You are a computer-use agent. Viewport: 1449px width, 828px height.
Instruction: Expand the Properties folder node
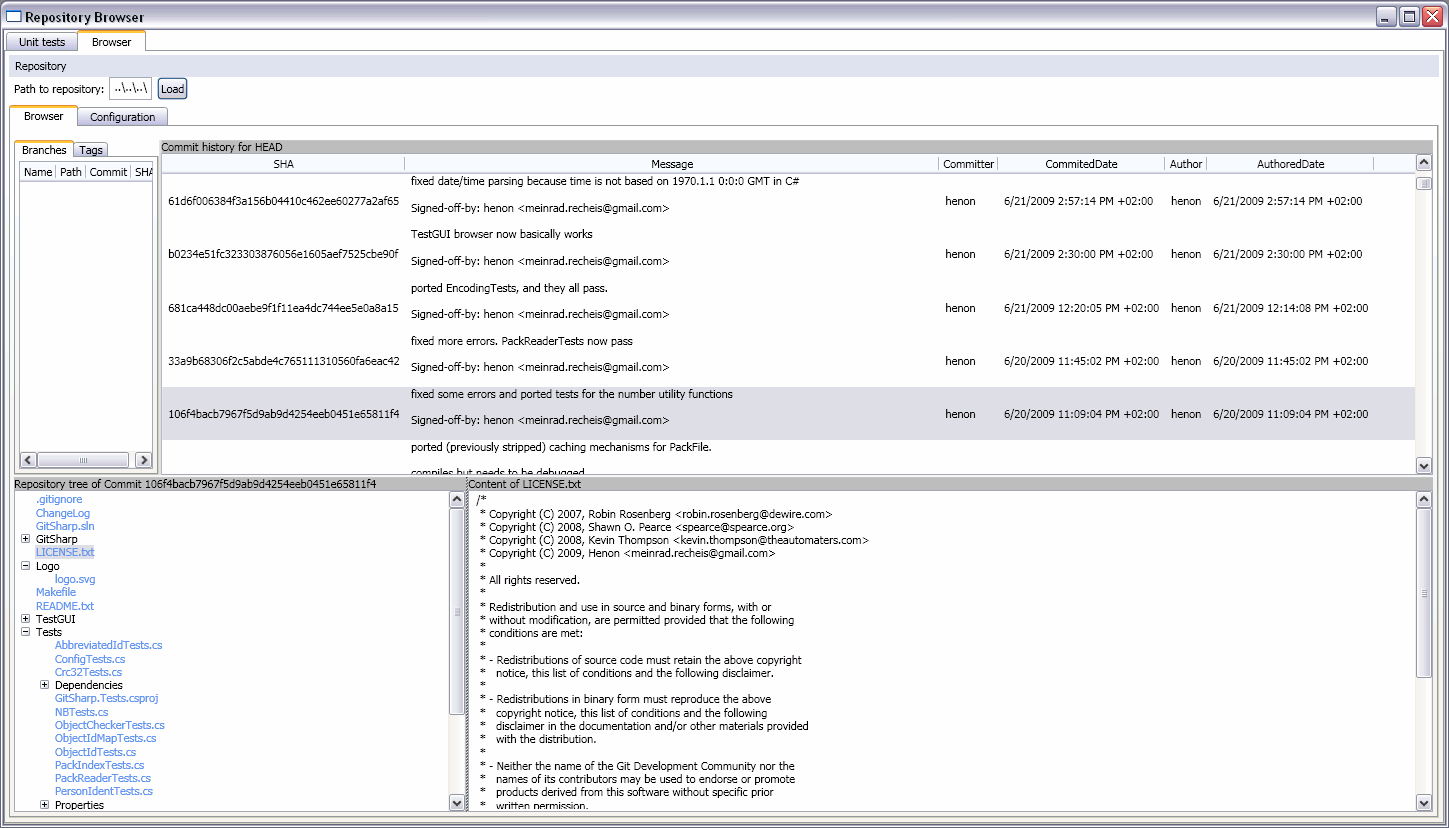45,805
